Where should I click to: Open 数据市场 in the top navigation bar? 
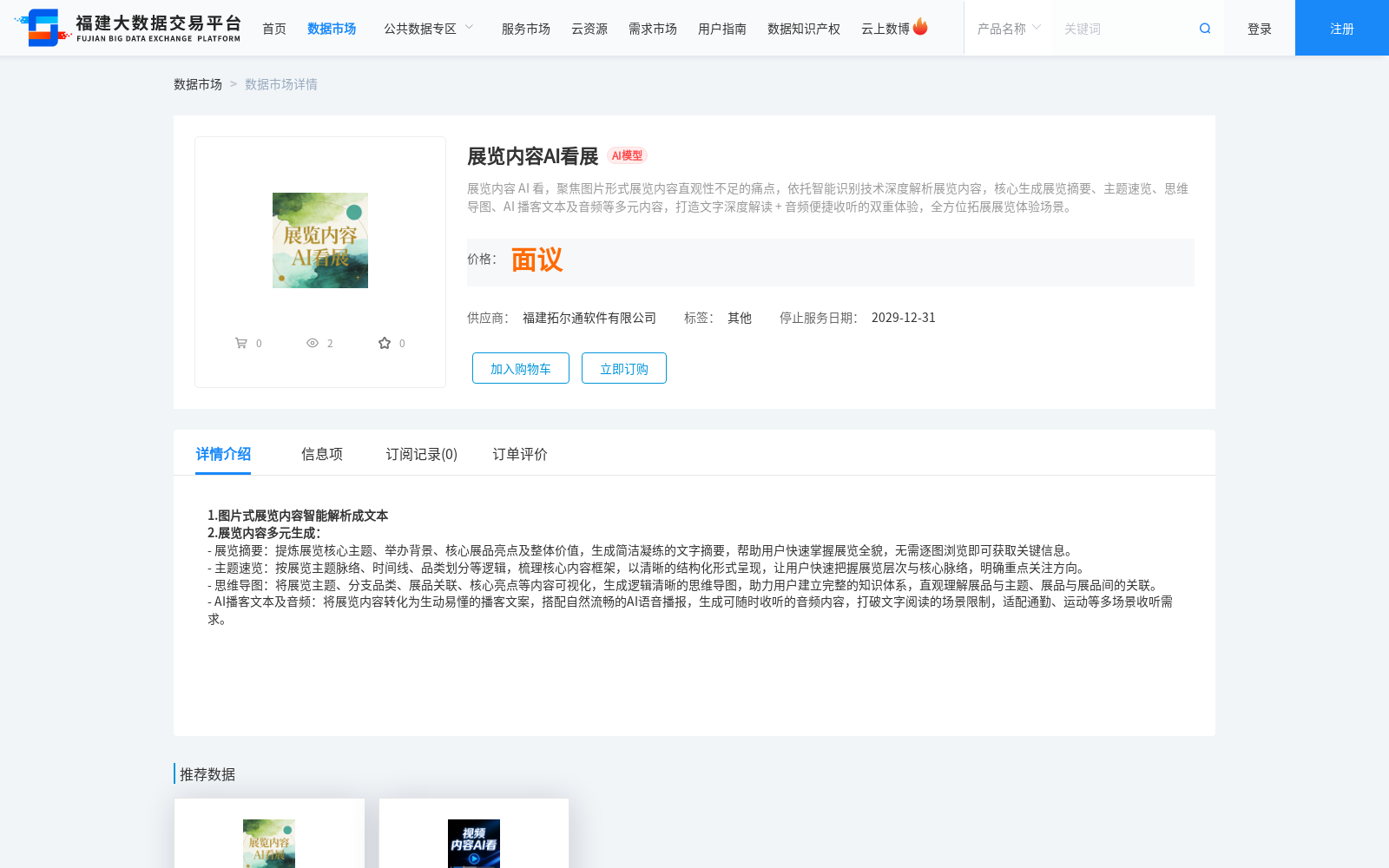(332, 29)
